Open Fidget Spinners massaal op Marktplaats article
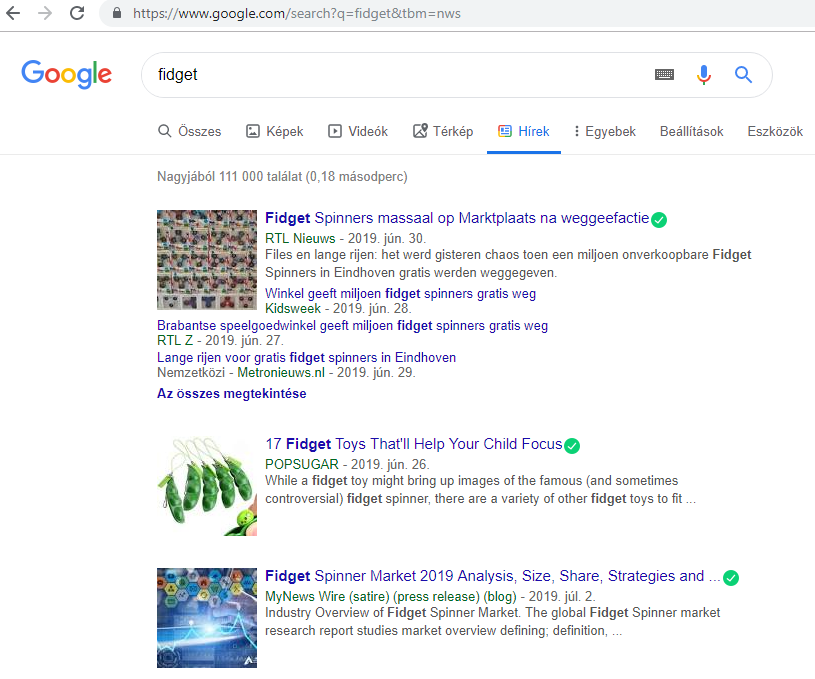 (457, 218)
